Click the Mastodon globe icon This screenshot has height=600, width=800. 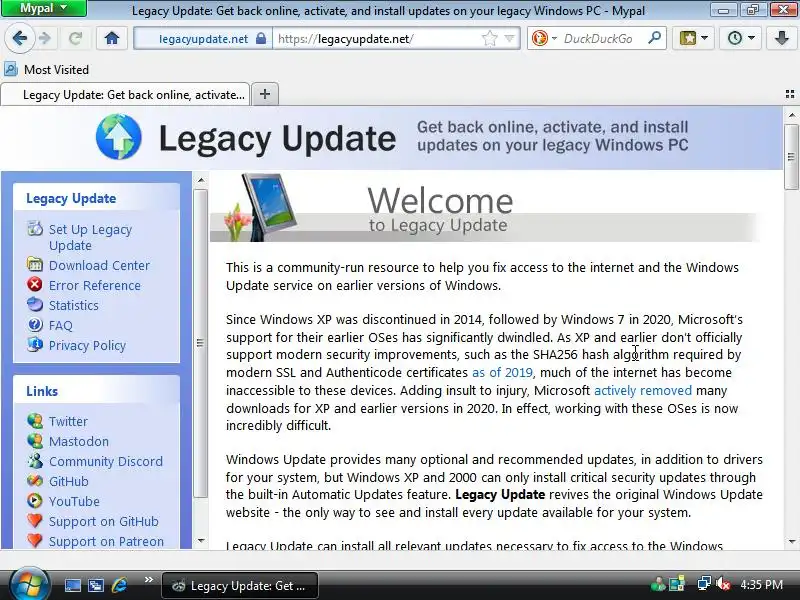35,440
